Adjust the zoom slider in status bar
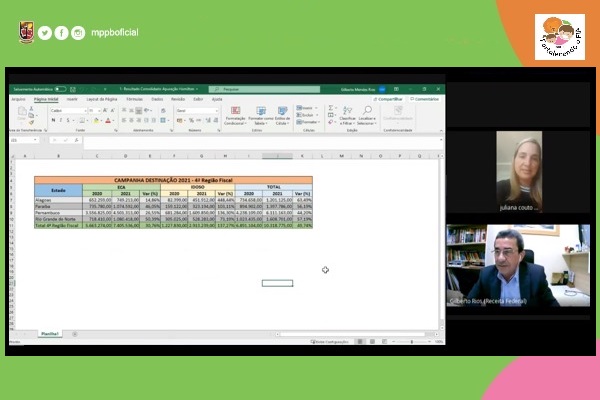 pyautogui.click(x=412, y=341)
